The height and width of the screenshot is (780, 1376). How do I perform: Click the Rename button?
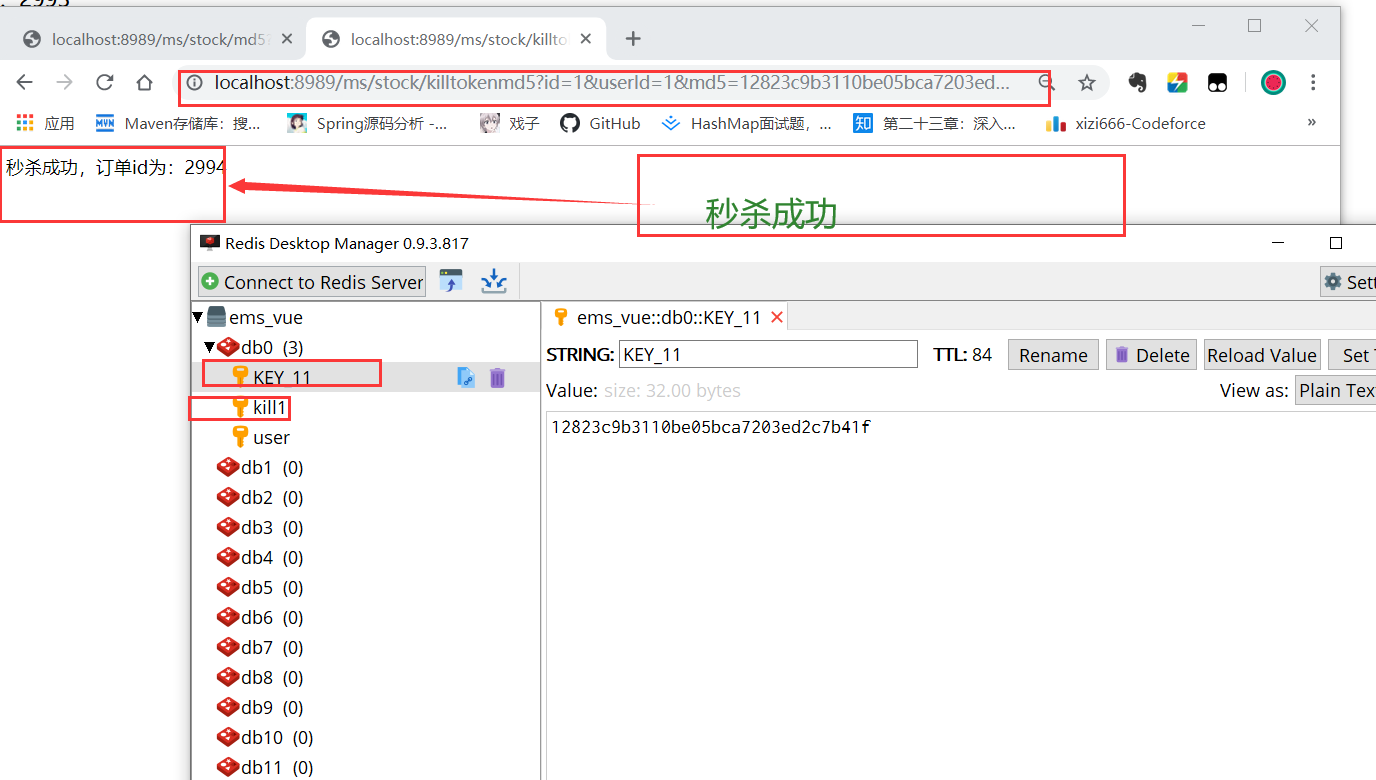[1053, 355]
